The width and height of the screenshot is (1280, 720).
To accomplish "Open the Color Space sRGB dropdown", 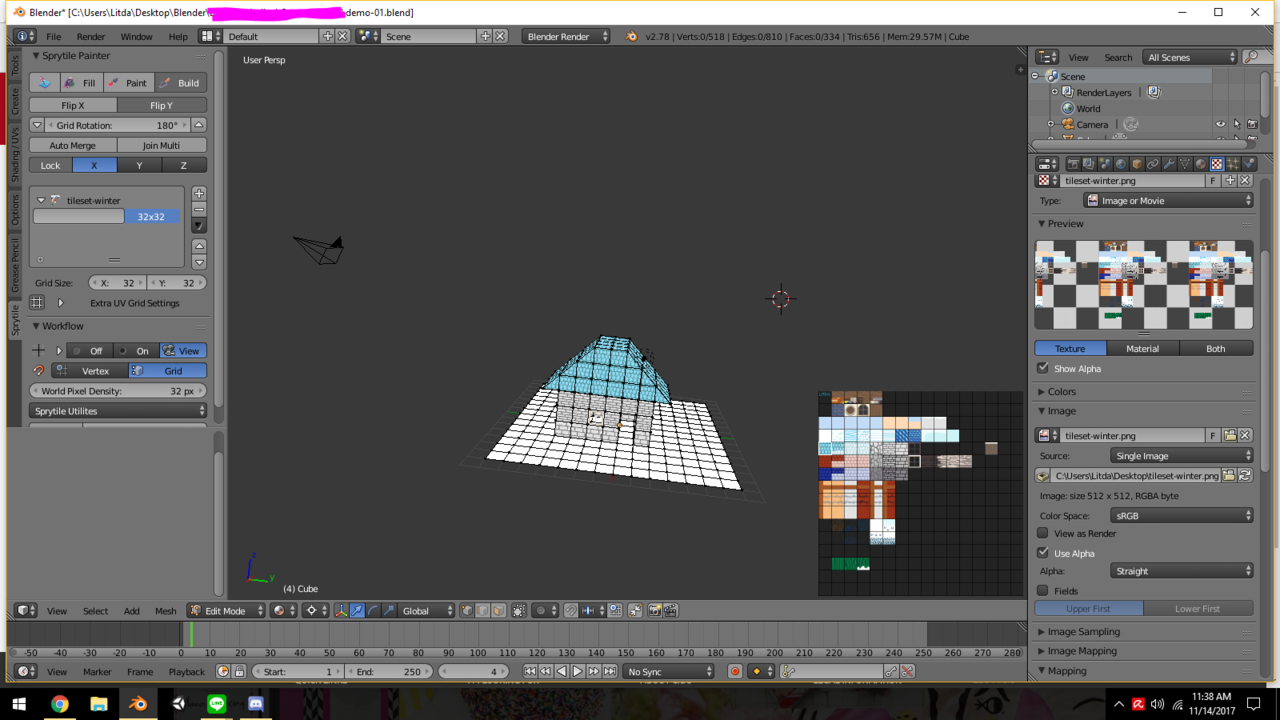I will tap(1181, 515).
